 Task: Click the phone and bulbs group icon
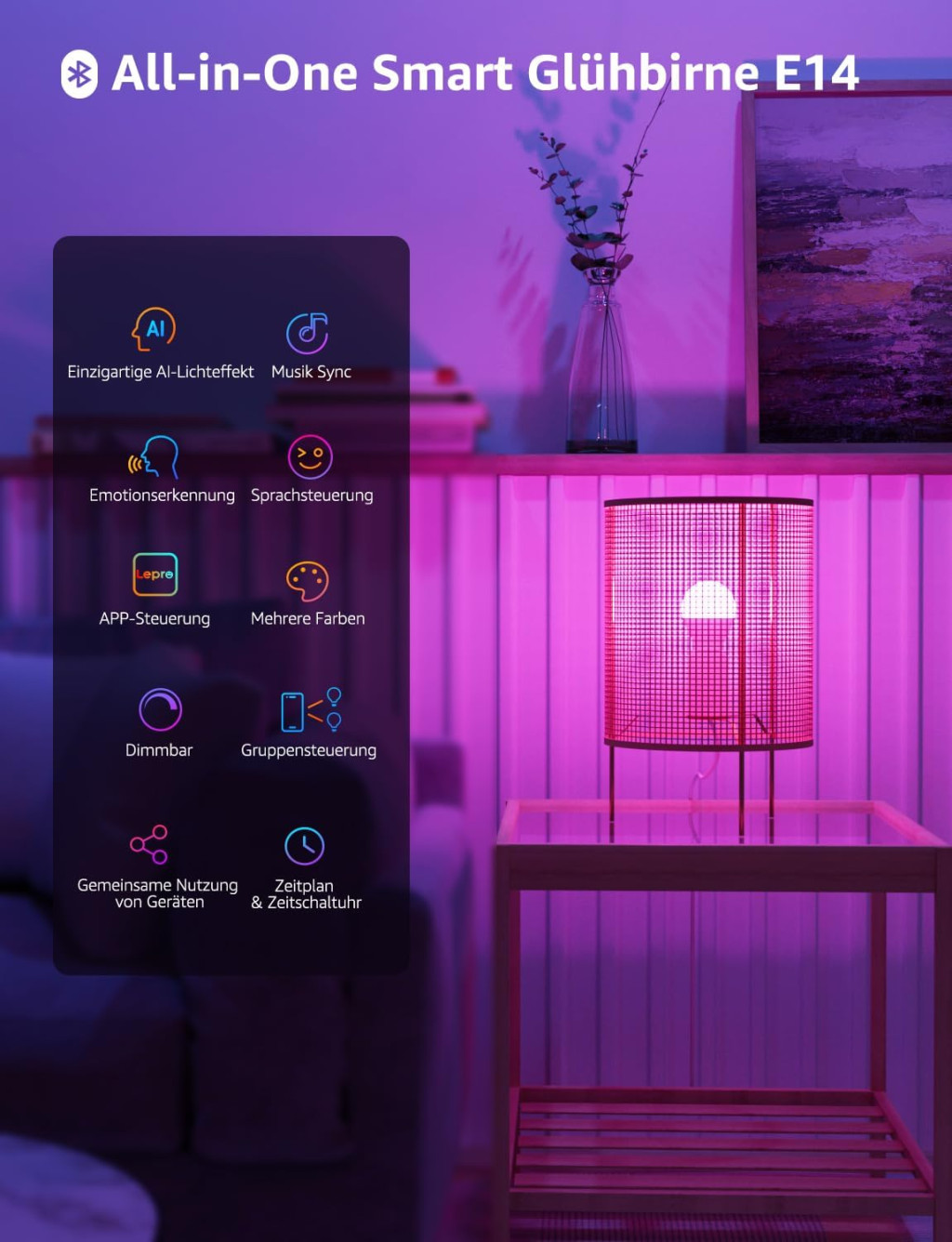(311, 710)
